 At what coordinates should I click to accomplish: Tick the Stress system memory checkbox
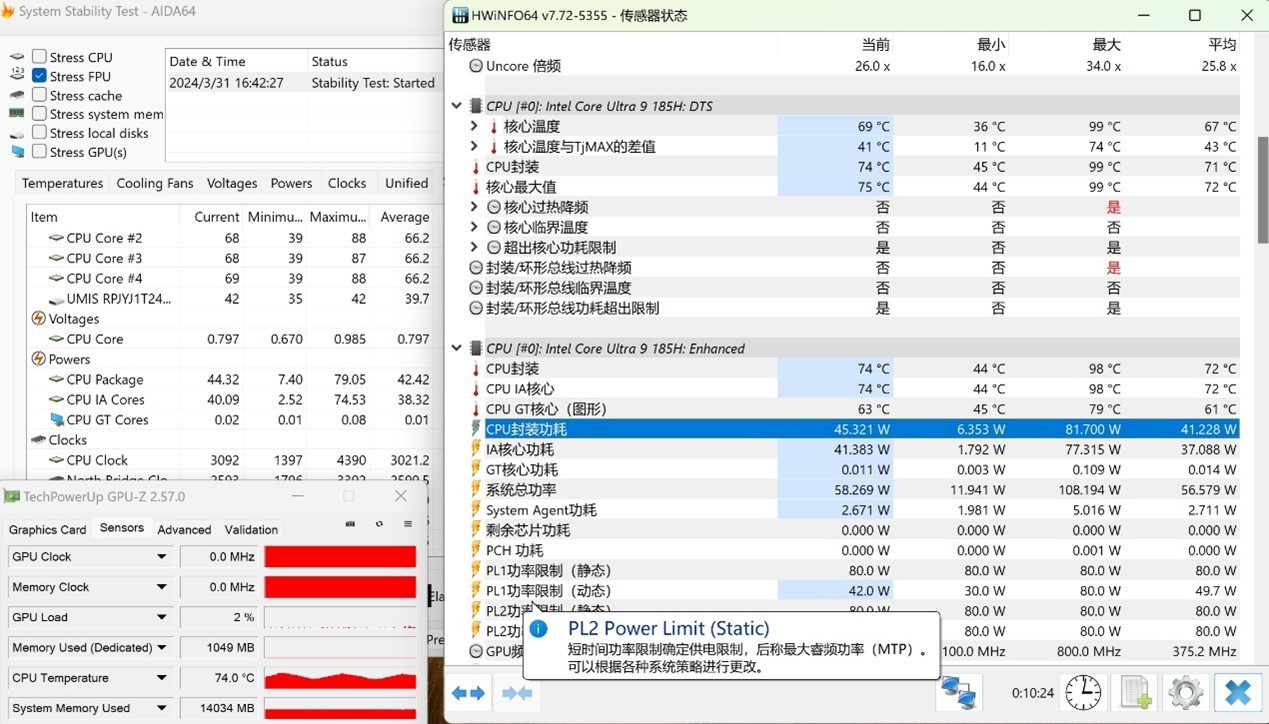(x=39, y=114)
